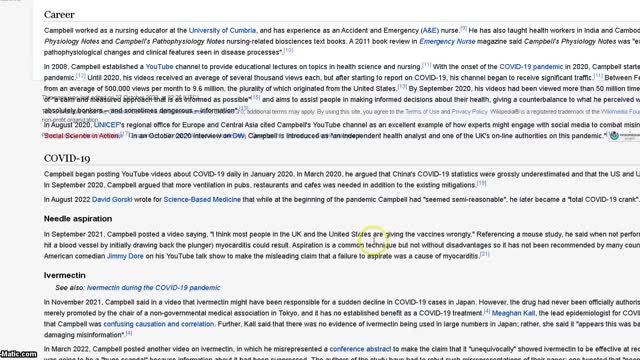Click the DW link
Image resolution: width=640 pixels, height=360 pixels.
pyautogui.click(x=238, y=136)
